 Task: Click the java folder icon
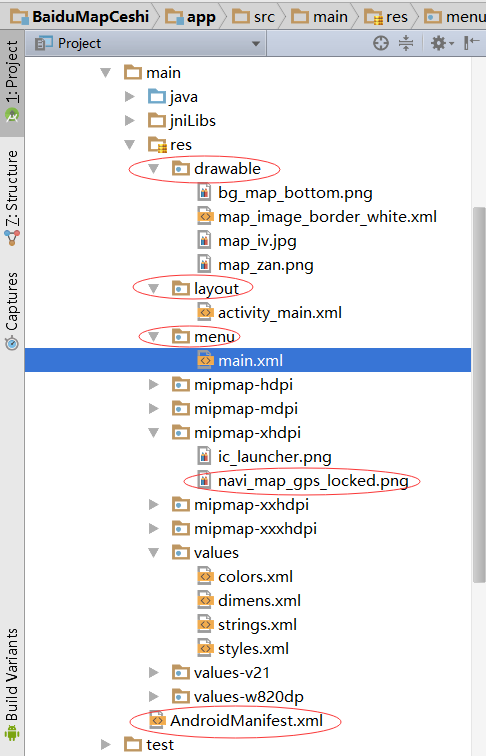157,96
